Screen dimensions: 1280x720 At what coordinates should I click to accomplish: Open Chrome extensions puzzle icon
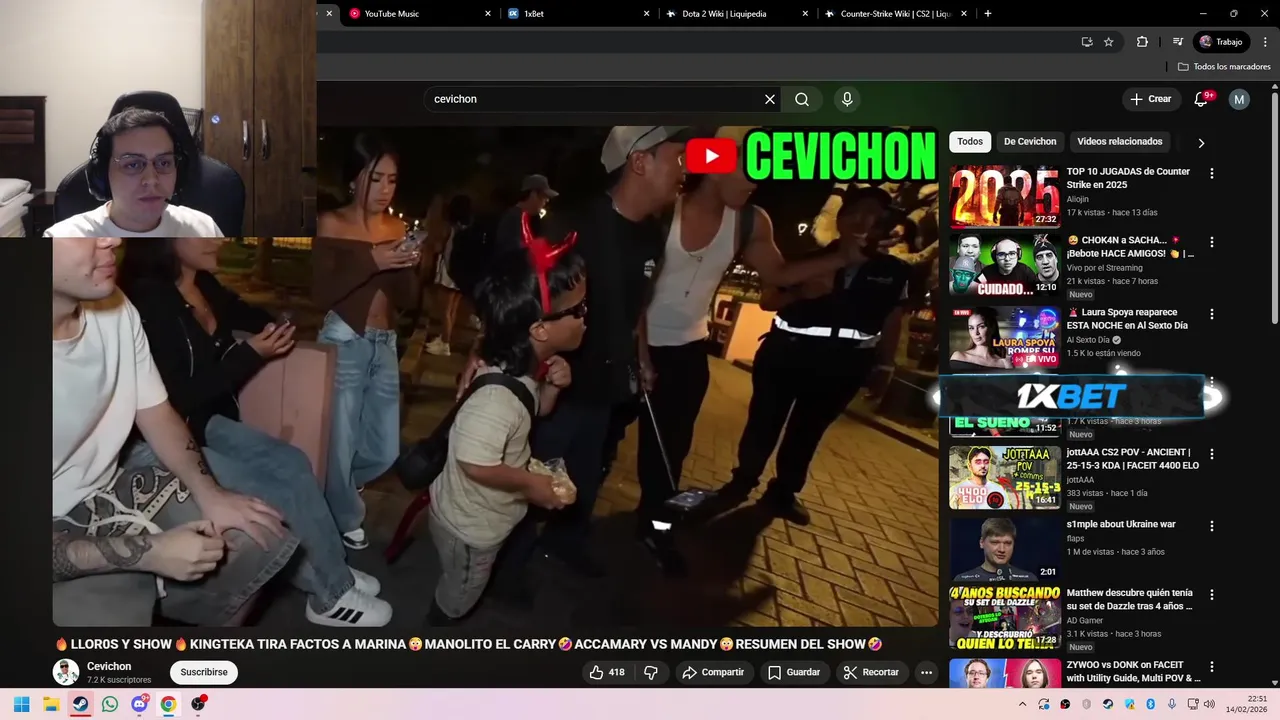pos(1142,42)
